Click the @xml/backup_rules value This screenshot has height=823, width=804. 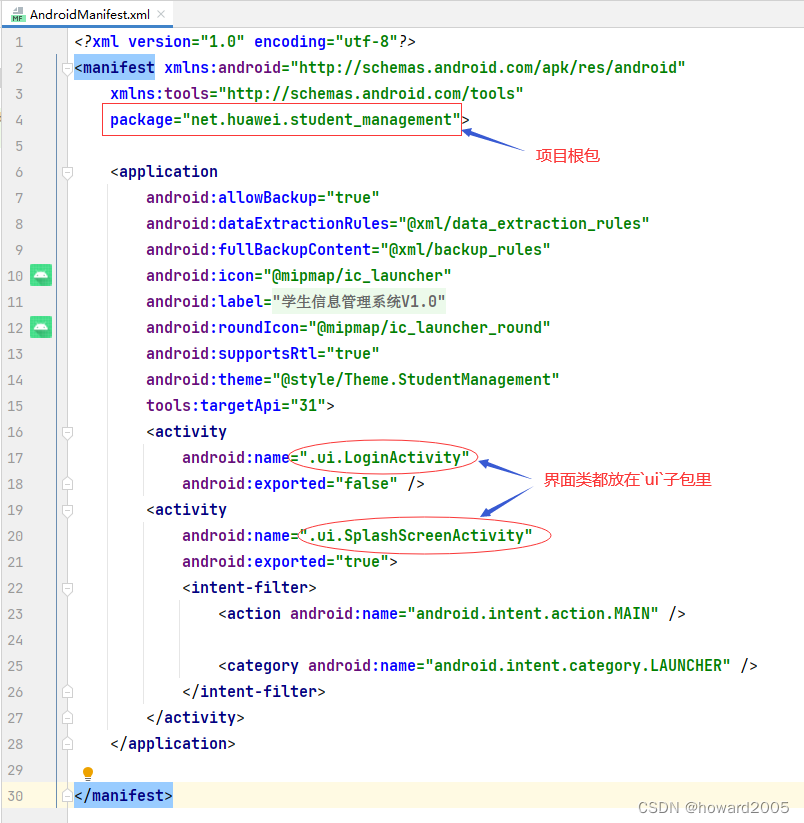[466, 250]
